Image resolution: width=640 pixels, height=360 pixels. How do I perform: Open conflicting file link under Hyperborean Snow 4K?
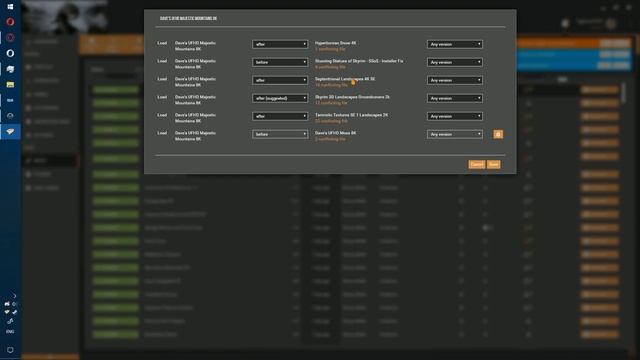[x=330, y=49]
